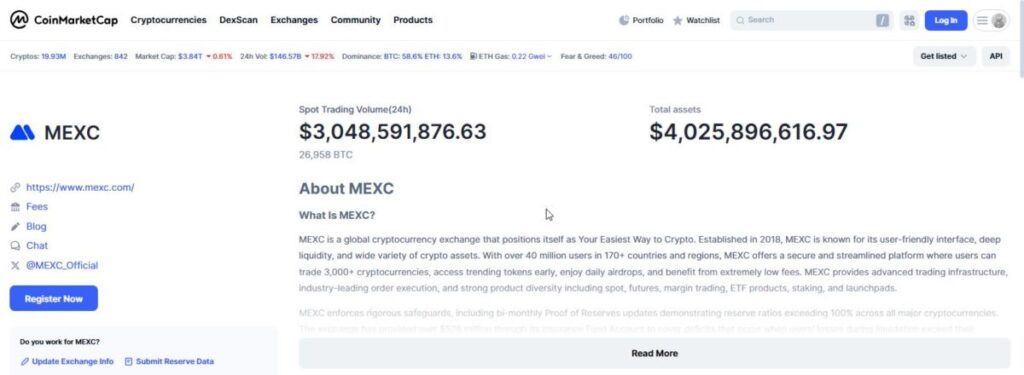Click the Log In button

coord(946,20)
